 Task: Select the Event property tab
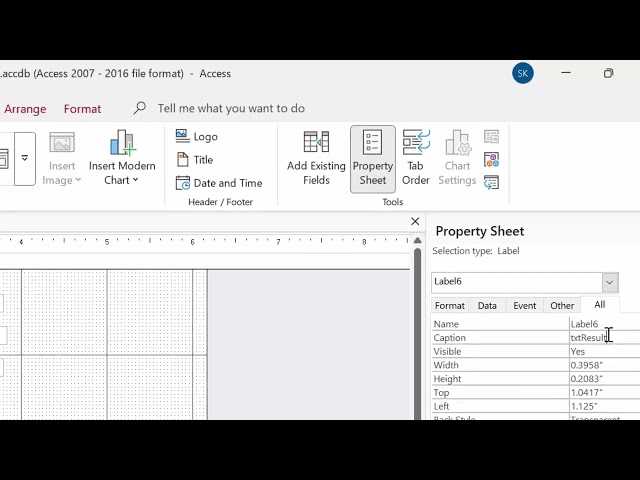(524, 305)
